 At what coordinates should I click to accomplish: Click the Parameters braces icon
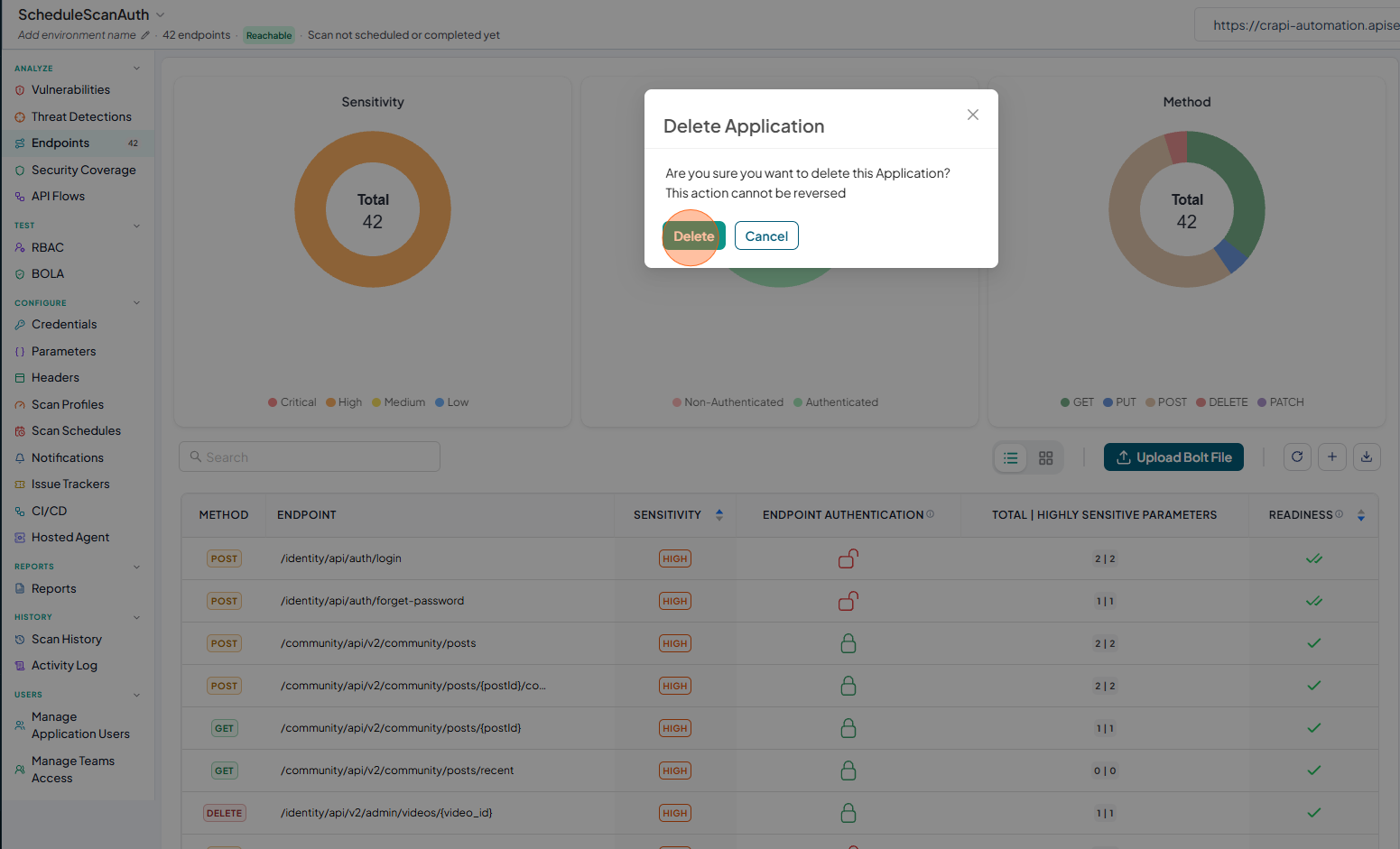tap(20, 352)
